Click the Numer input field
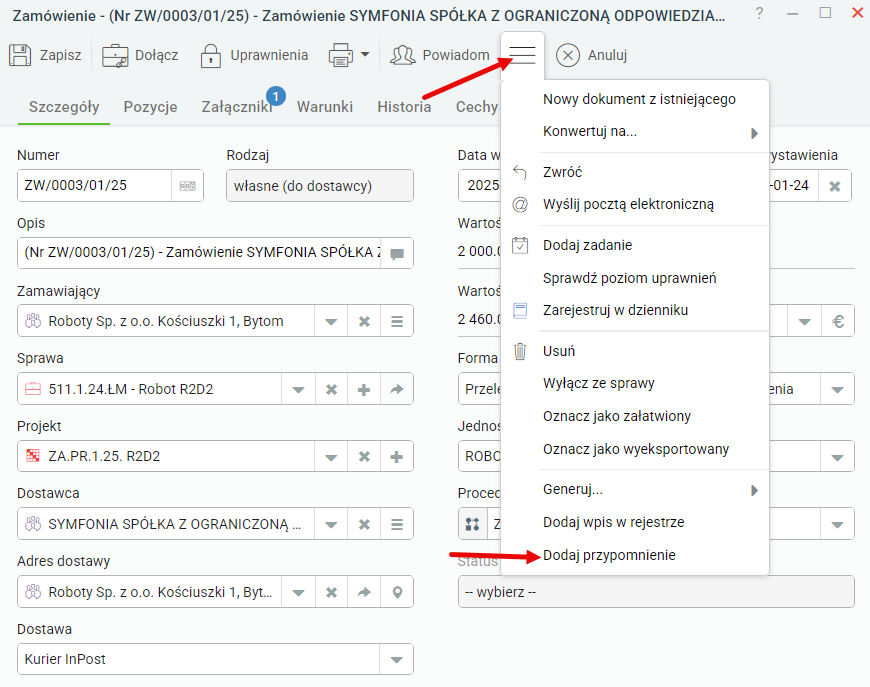Image resolution: width=870 pixels, height=687 pixels. click(x=94, y=186)
